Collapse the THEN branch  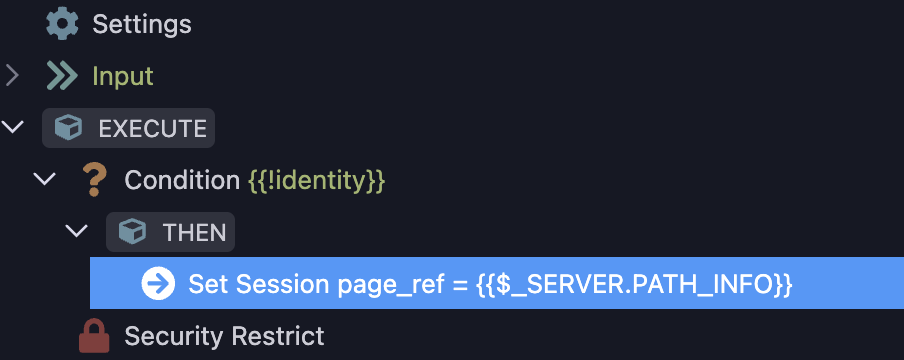[x=76, y=231]
